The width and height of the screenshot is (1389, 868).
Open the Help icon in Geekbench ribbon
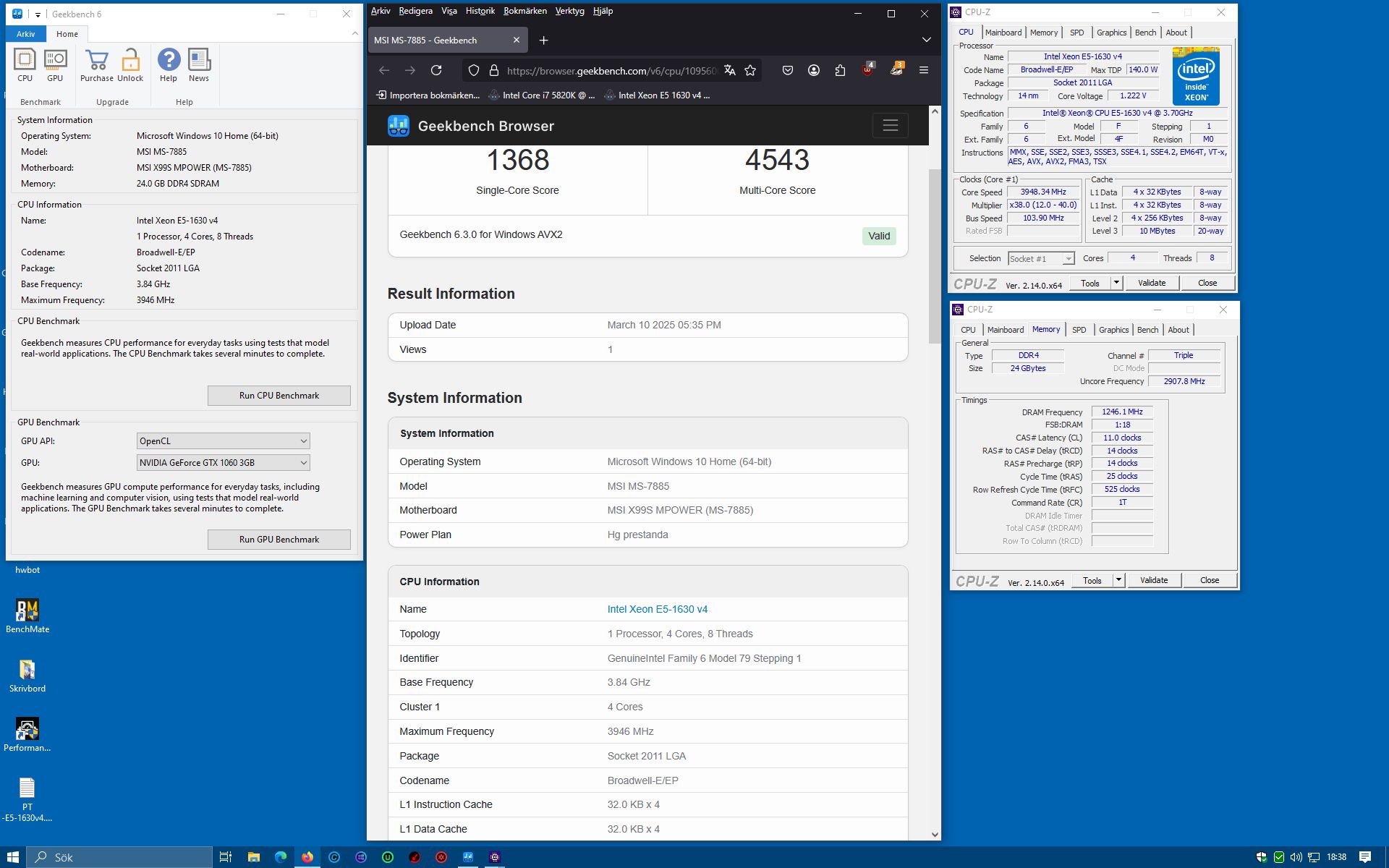(x=169, y=65)
